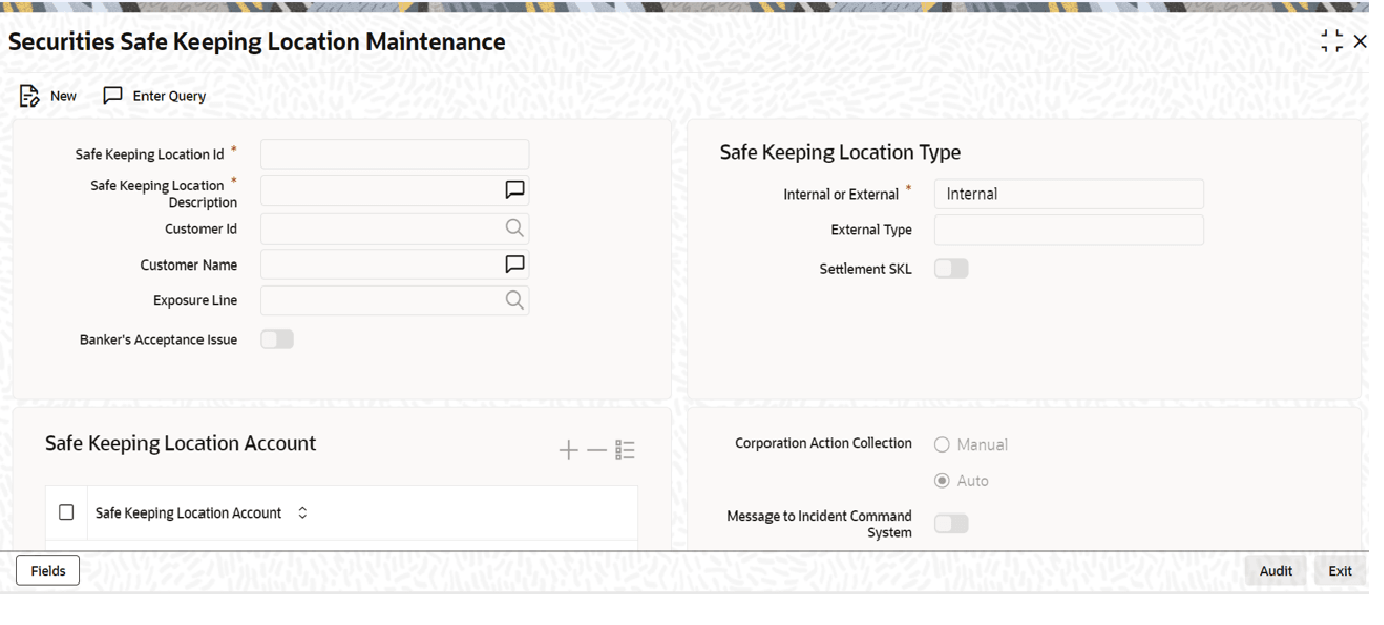Click the New record icon
Screen dimensions: 1384x625
pyautogui.click(x=30, y=96)
